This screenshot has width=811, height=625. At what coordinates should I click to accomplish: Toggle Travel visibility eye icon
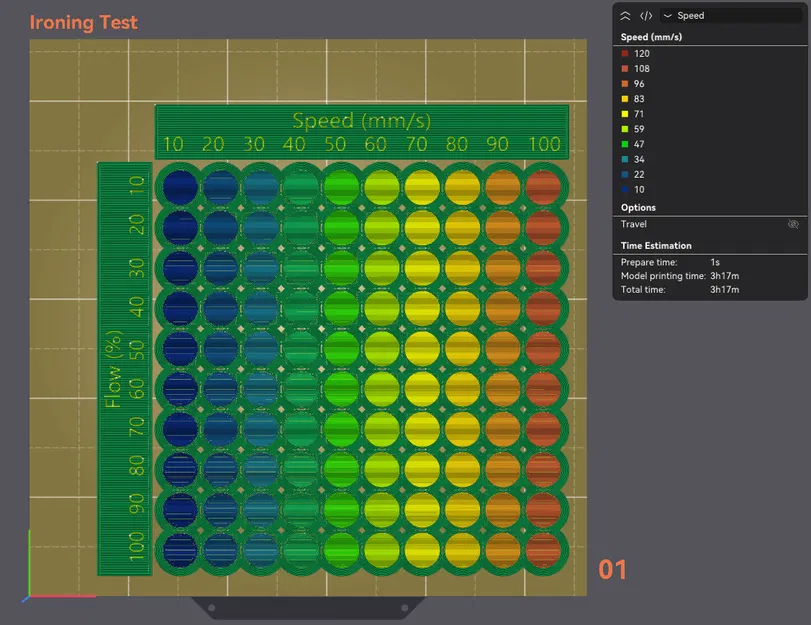point(793,224)
